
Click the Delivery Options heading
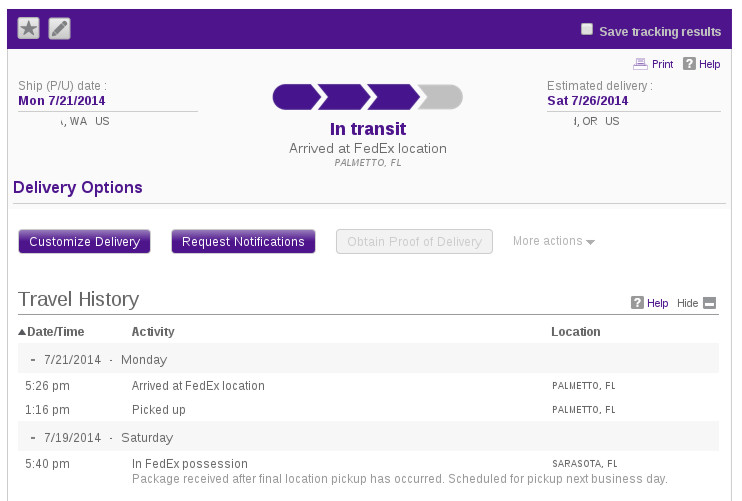pyautogui.click(x=78, y=187)
